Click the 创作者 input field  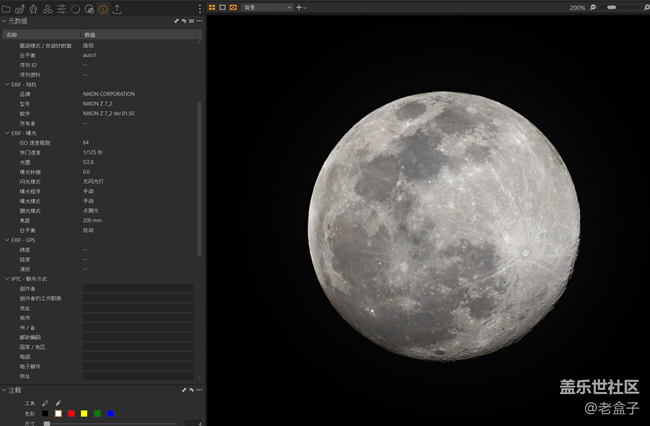tap(138, 288)
